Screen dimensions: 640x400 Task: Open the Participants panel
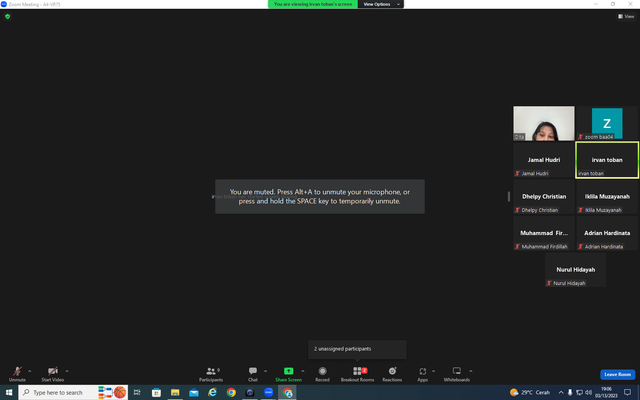[x=211, y=373]
